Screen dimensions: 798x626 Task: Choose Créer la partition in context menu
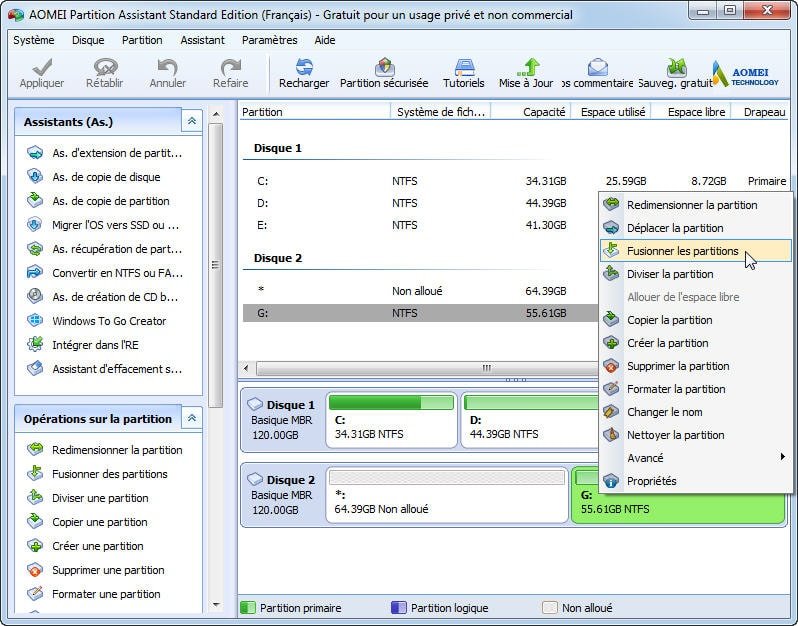tap(696, 343)
